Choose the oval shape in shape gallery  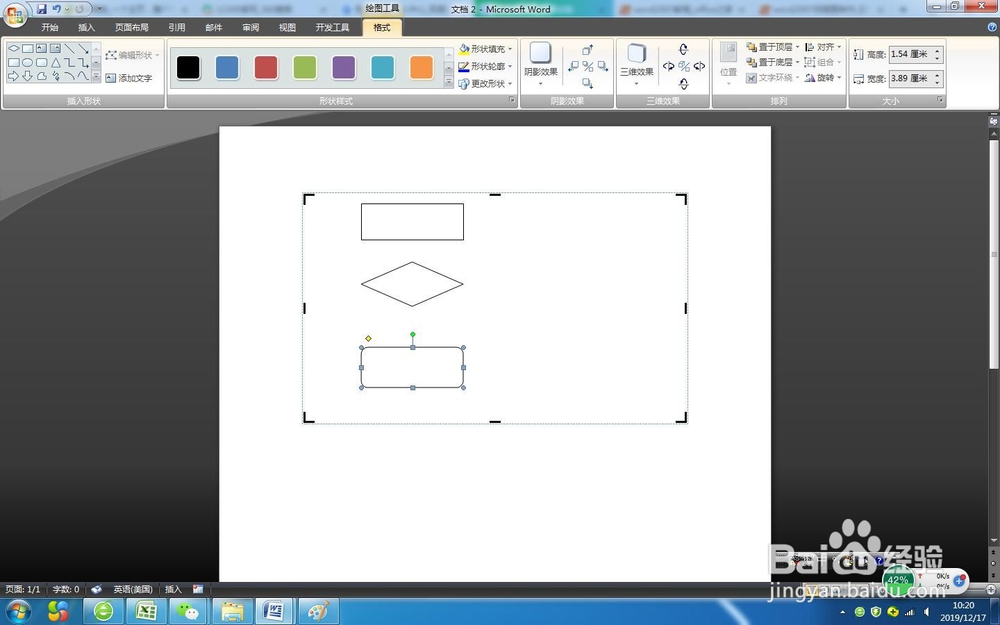click(27, 62)
